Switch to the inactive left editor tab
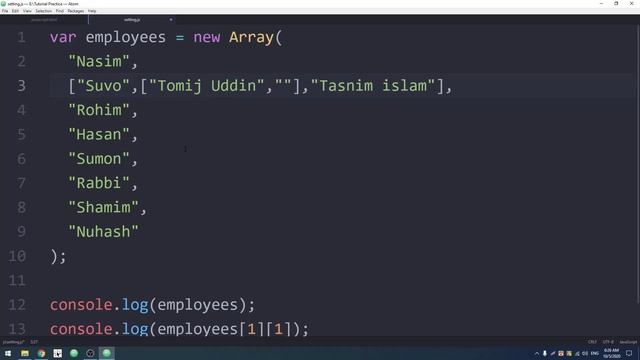Image resolution: width=640 pixels, height=360 pixels. (x=44, y=20)
